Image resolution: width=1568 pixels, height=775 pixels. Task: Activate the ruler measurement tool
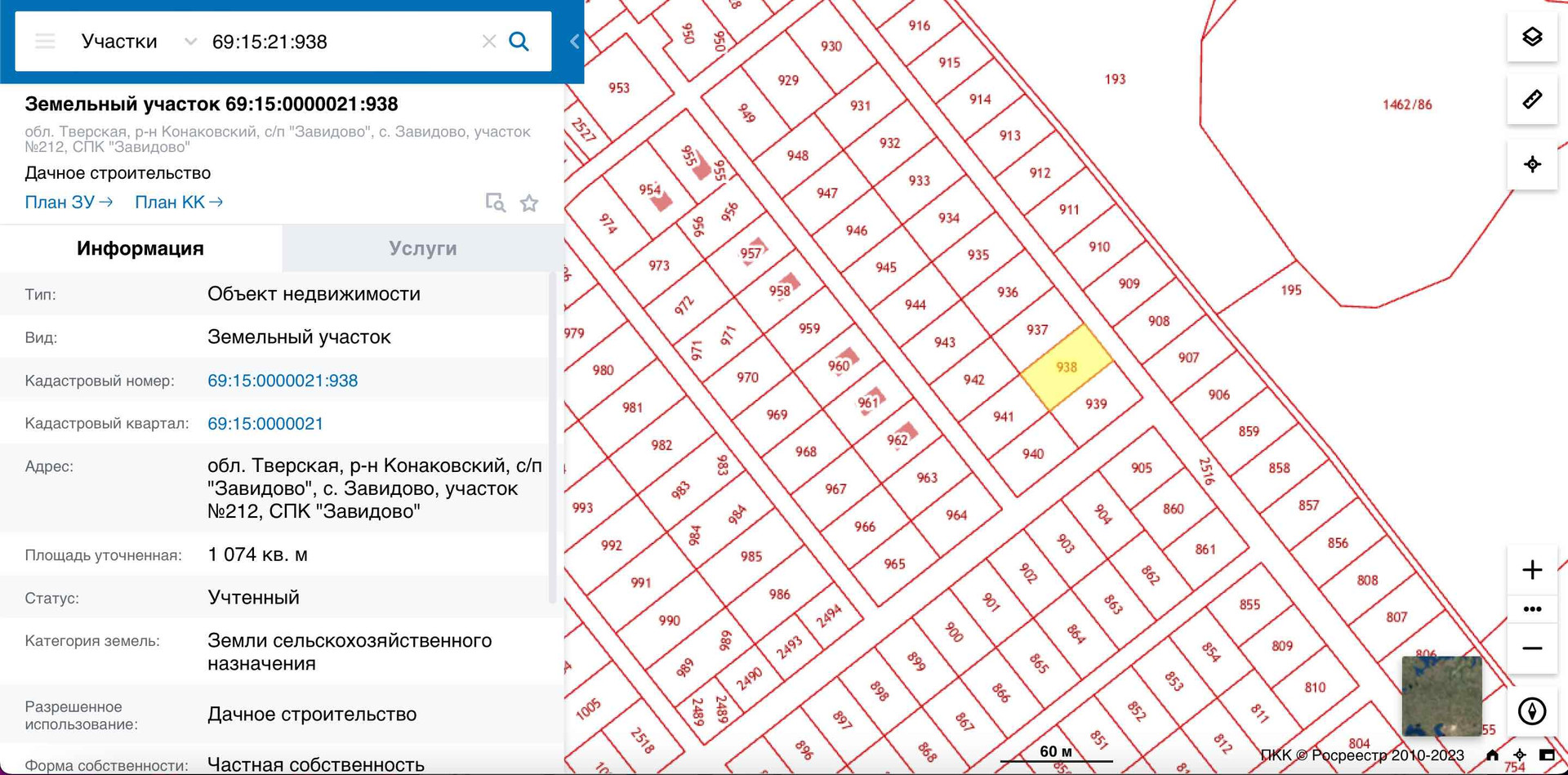(1532, 100)
